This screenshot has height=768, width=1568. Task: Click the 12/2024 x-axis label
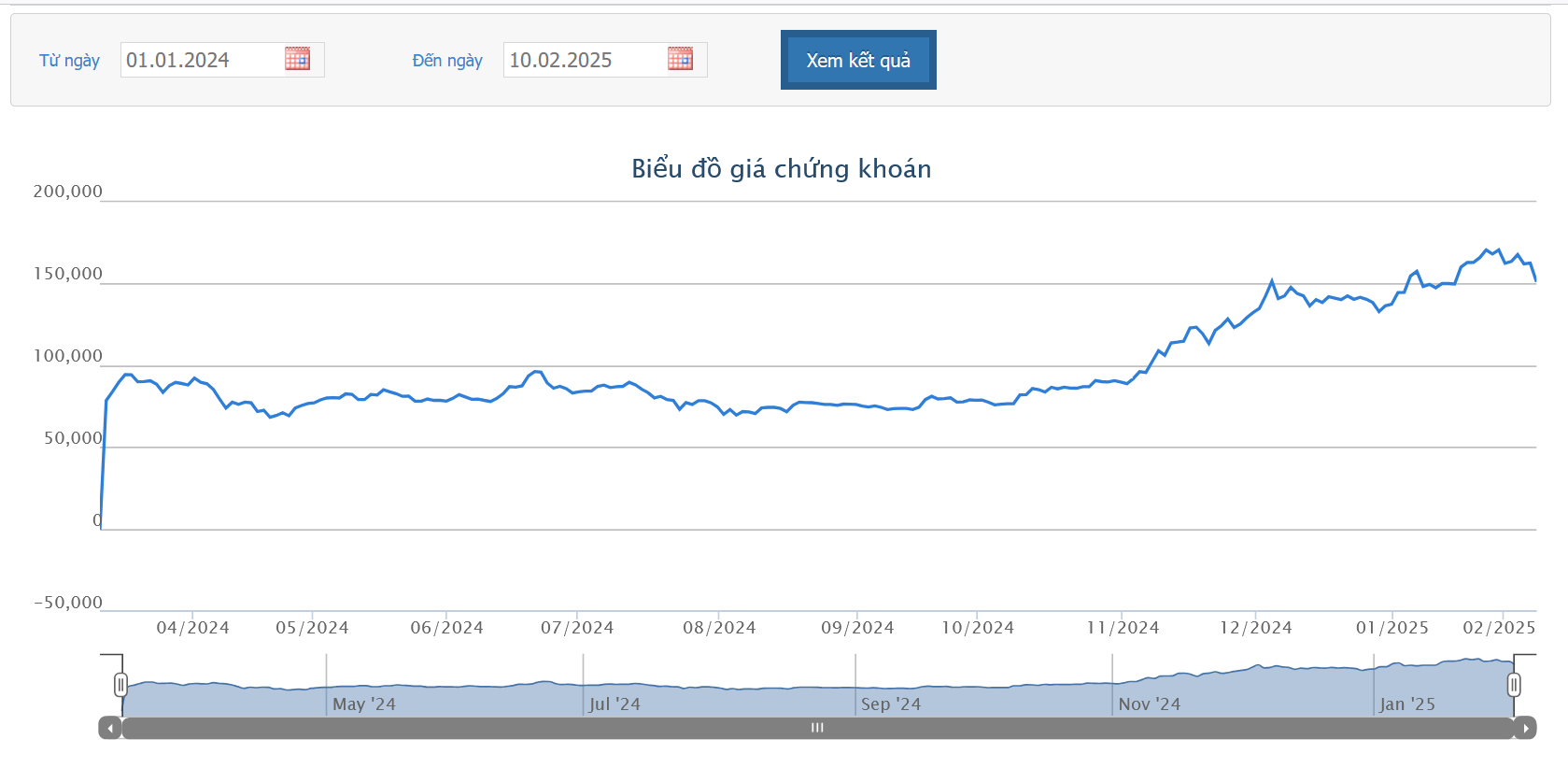[1256, 628]
